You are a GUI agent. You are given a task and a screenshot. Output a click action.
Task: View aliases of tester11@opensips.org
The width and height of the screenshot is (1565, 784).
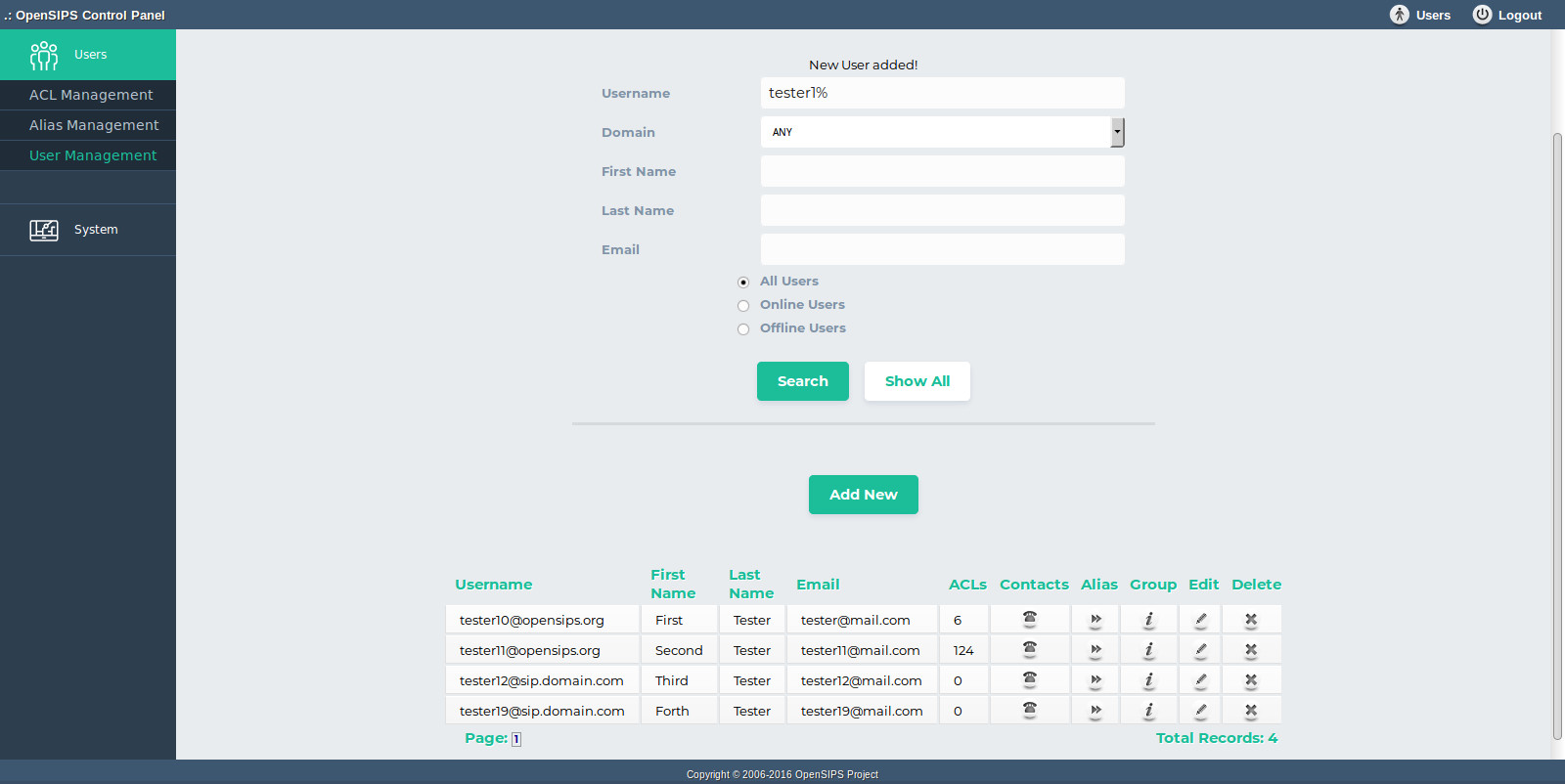click(x=1095, y=650)
